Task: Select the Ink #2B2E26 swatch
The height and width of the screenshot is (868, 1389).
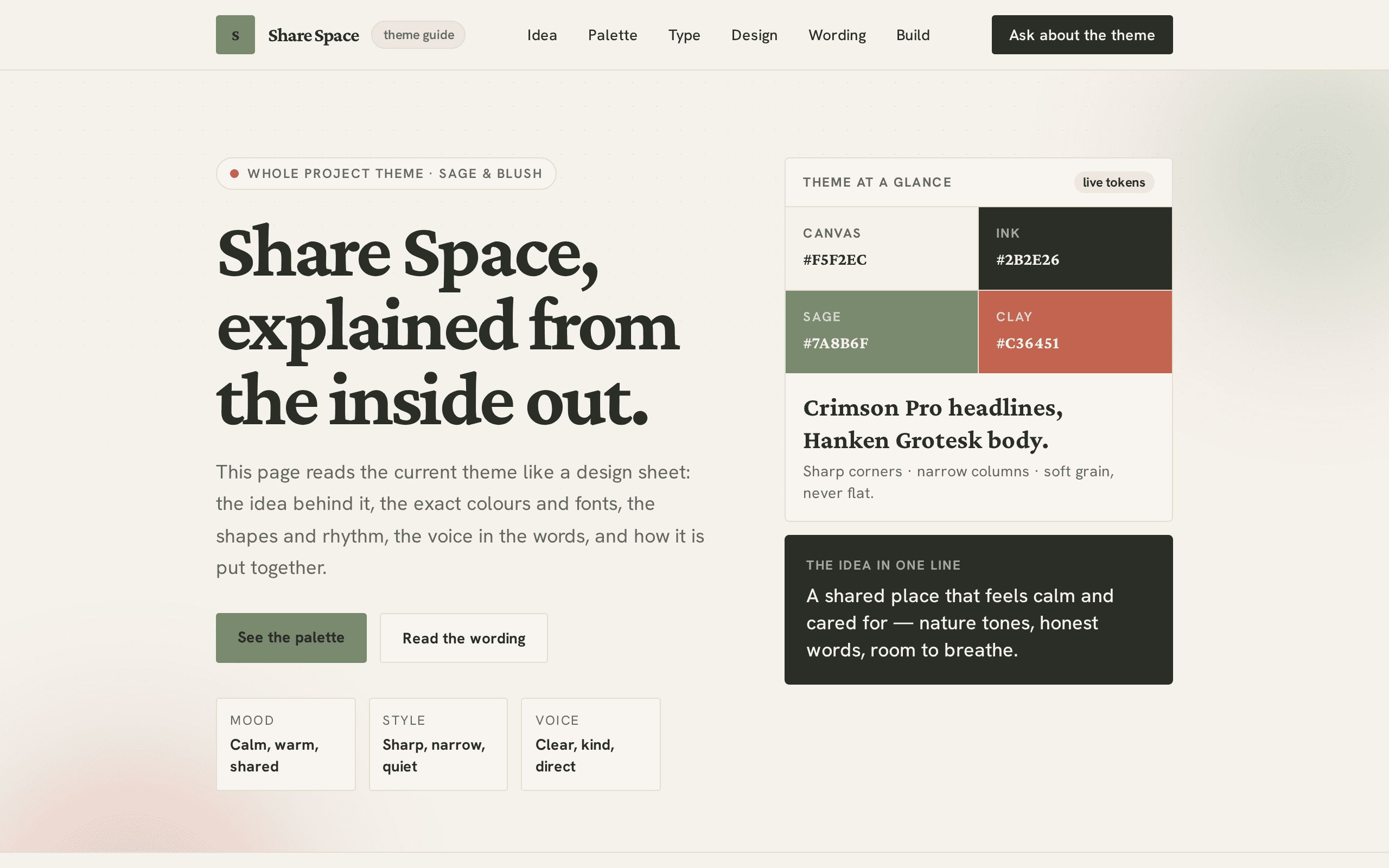Action: click(x=1075, y=248)
